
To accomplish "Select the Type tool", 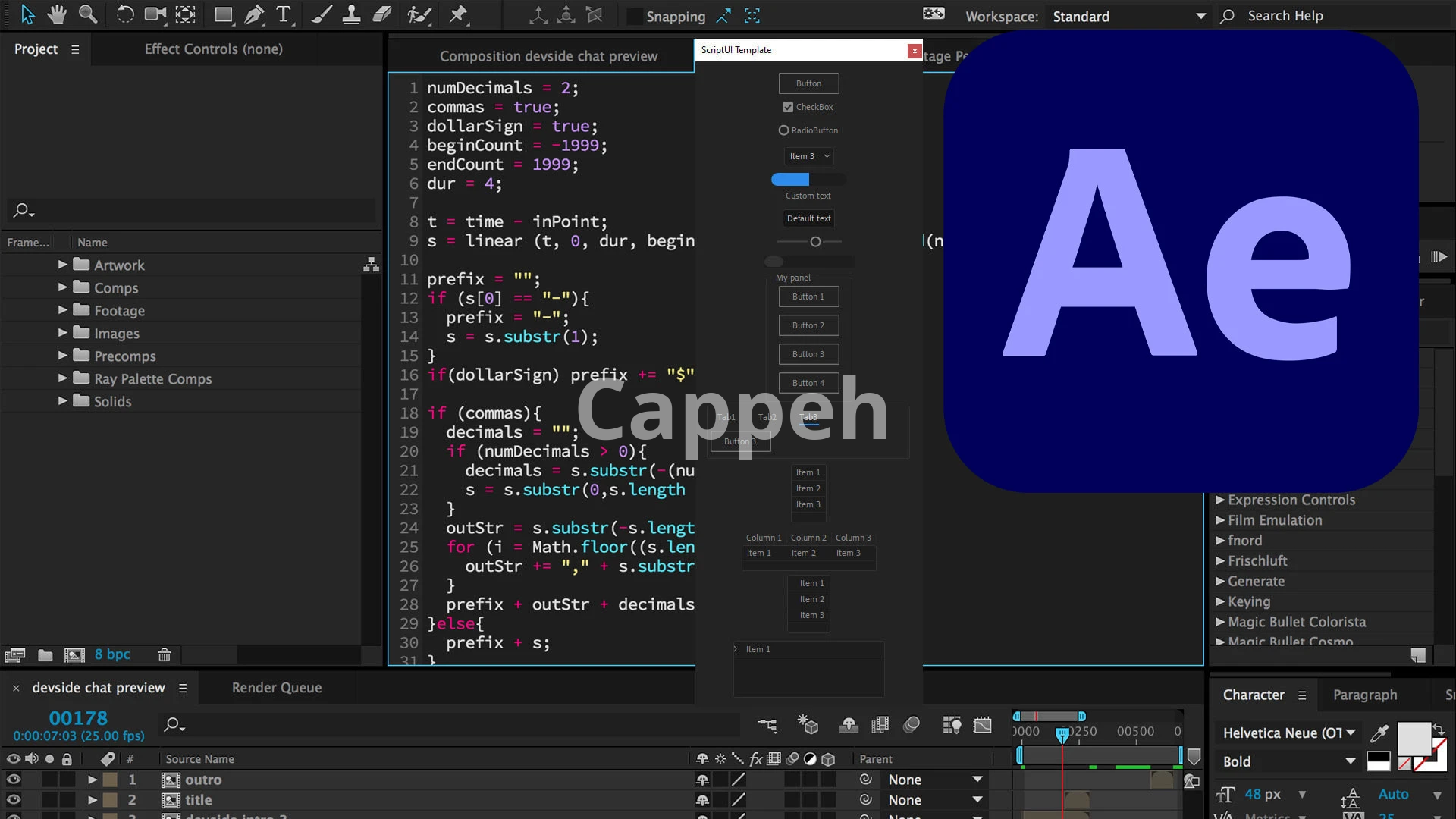I will (284, 14).
